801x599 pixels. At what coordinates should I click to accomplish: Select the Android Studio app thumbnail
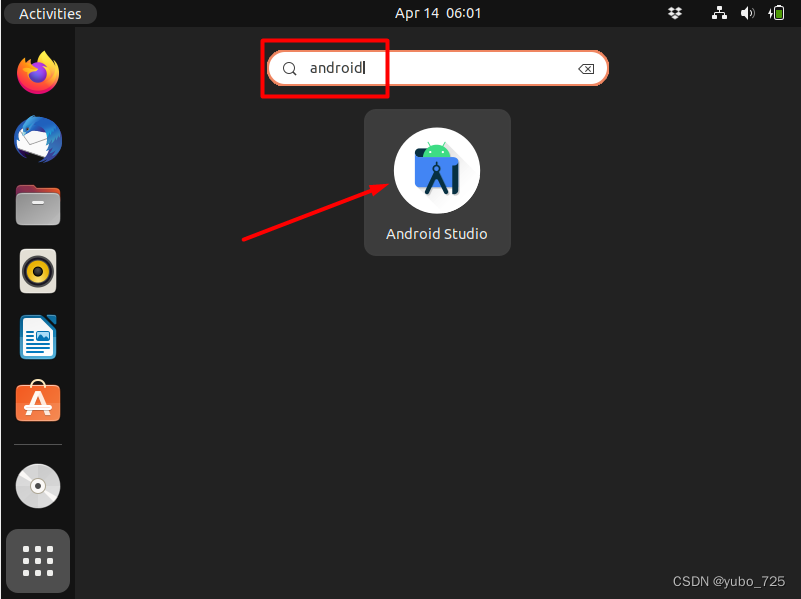coord(437,182)
